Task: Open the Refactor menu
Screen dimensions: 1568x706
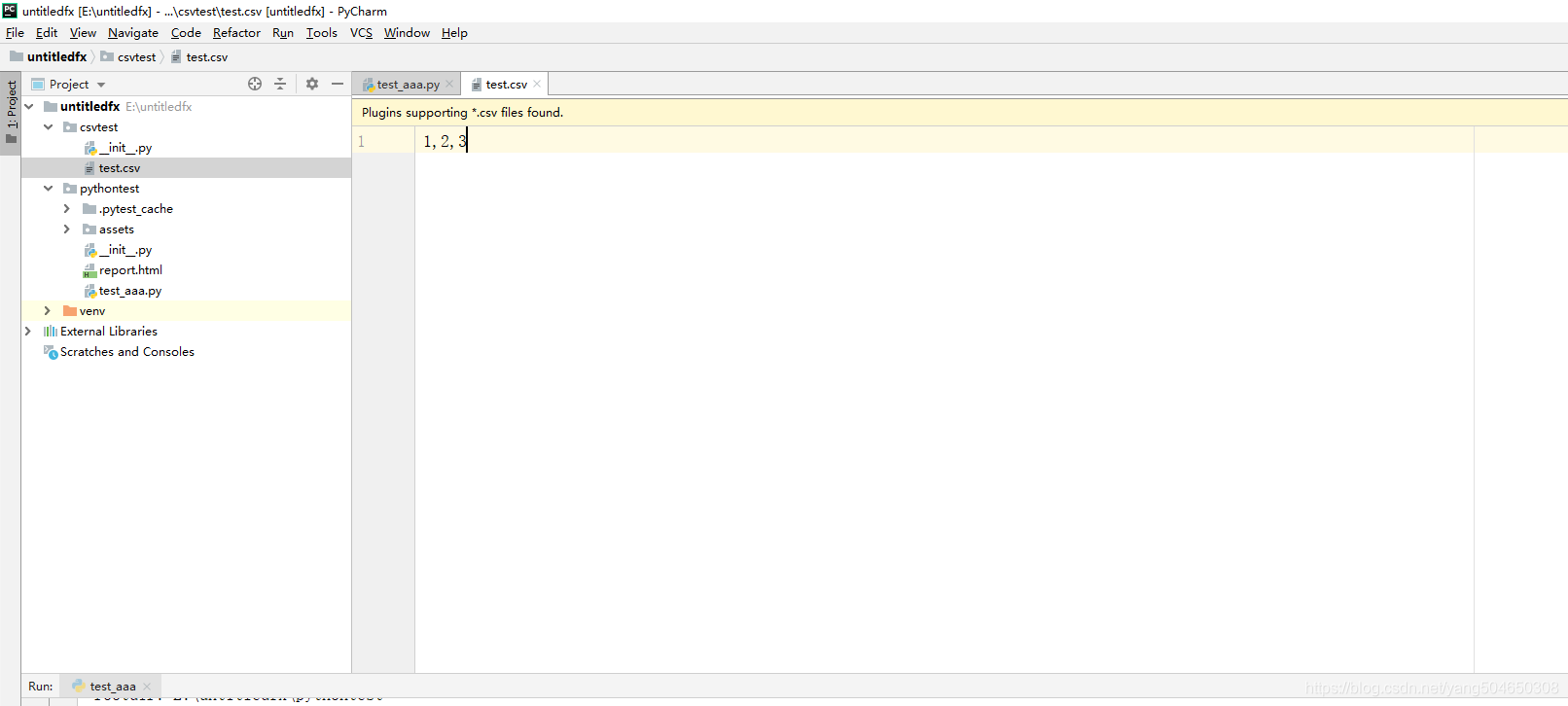Action: pos(236,32)
